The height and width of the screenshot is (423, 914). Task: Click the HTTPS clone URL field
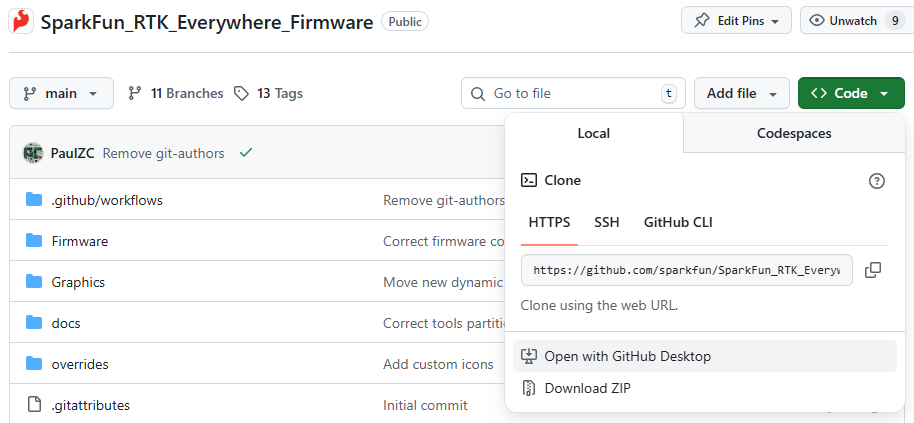click(x=687, y=270)
